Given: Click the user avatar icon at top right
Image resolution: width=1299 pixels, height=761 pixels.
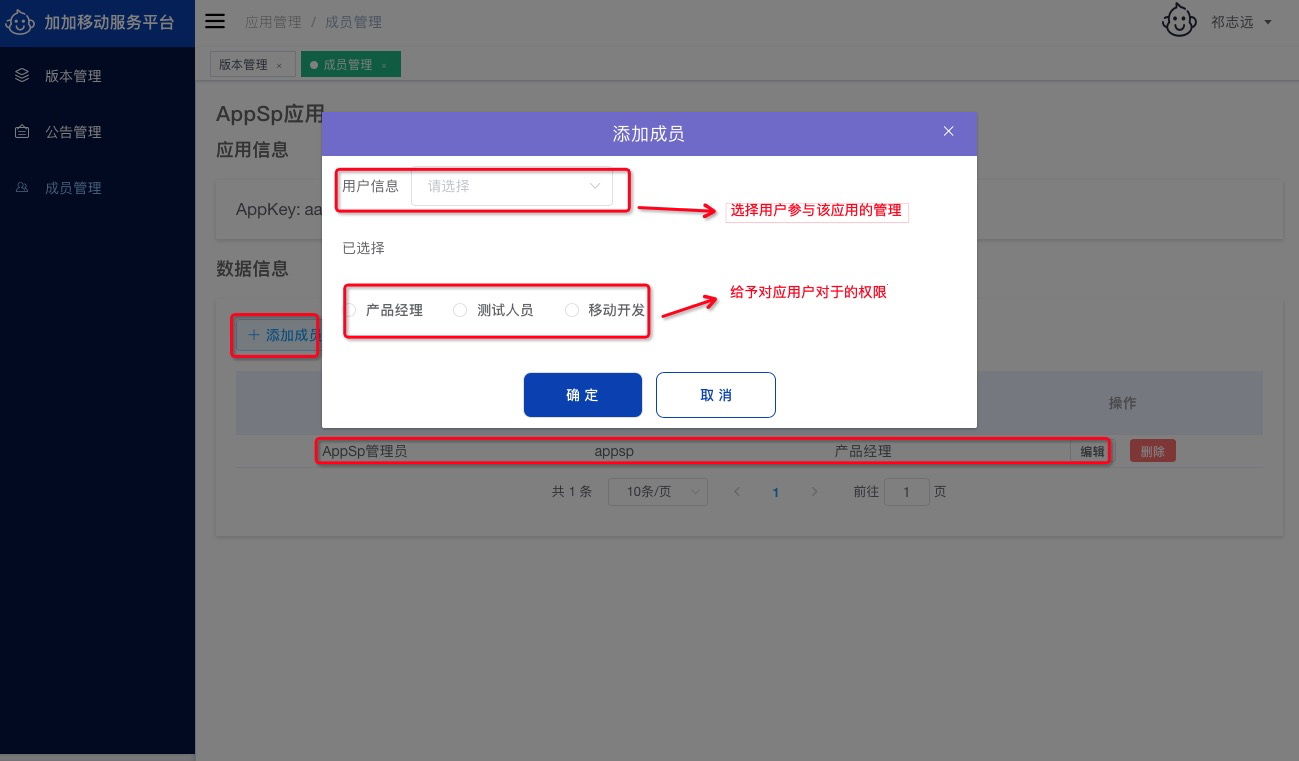Looking at the screenshot, I should [1179, 21].
